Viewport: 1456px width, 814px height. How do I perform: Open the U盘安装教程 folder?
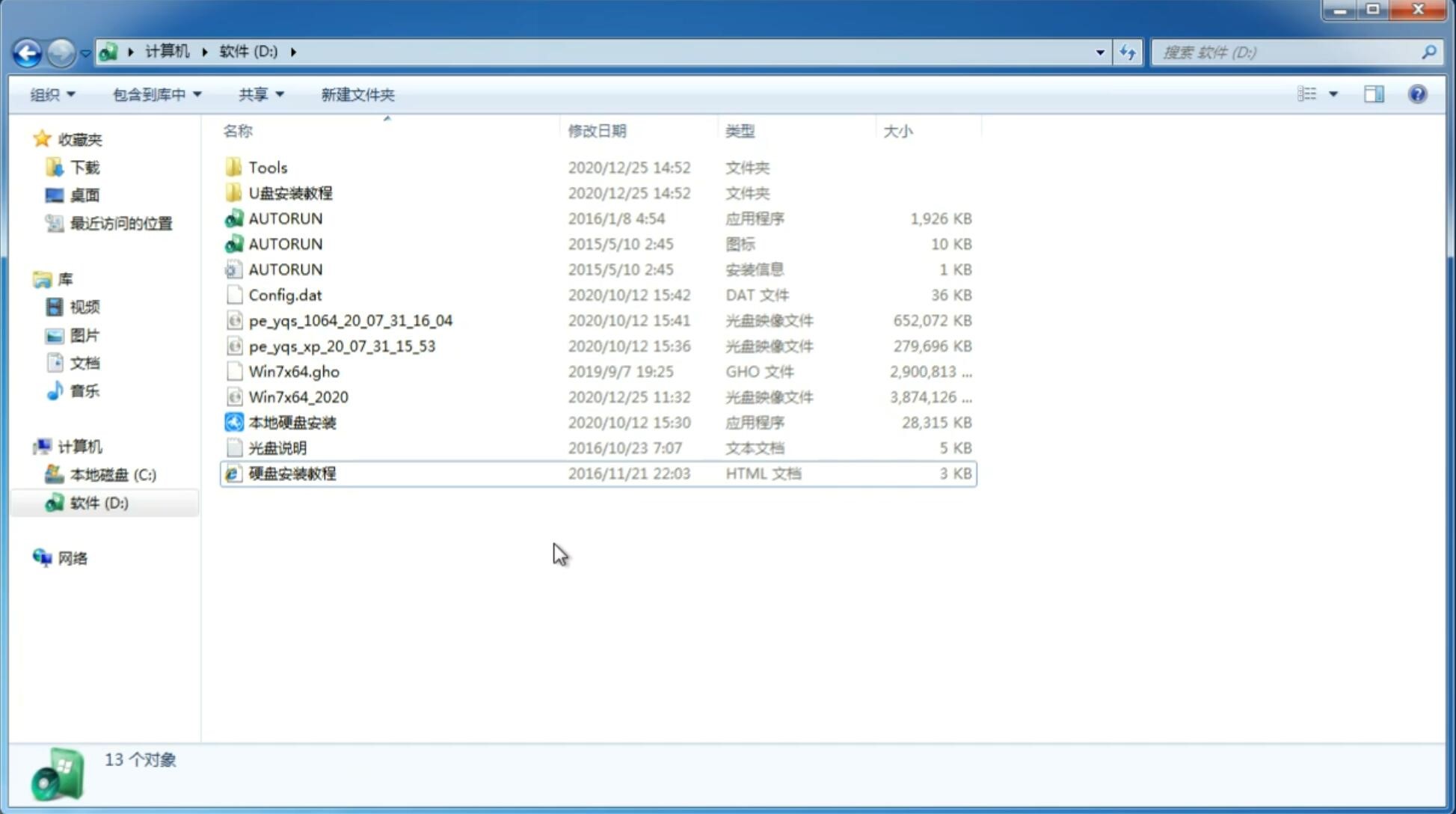290,193
